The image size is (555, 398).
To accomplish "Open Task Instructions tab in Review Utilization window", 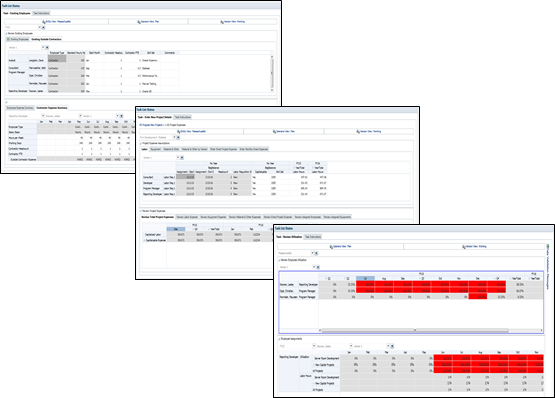I will [313, 237].
